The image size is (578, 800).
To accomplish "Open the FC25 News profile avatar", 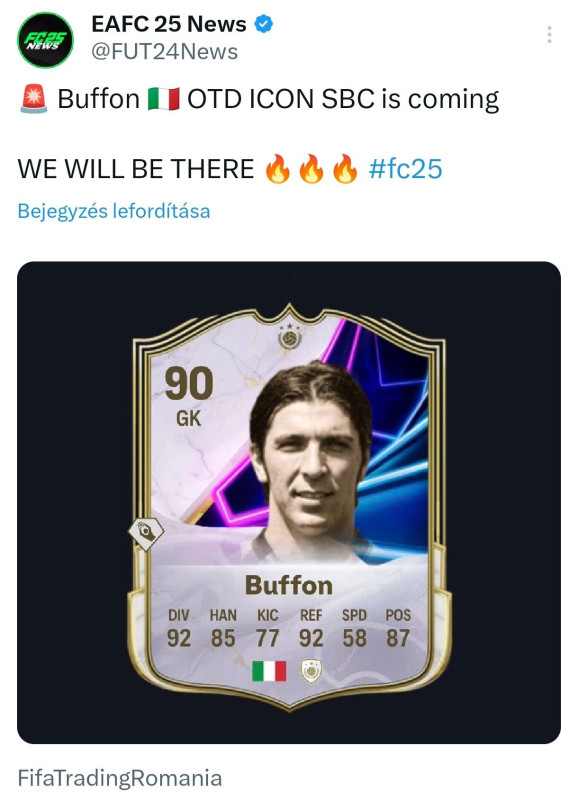I will pos(45,40).
